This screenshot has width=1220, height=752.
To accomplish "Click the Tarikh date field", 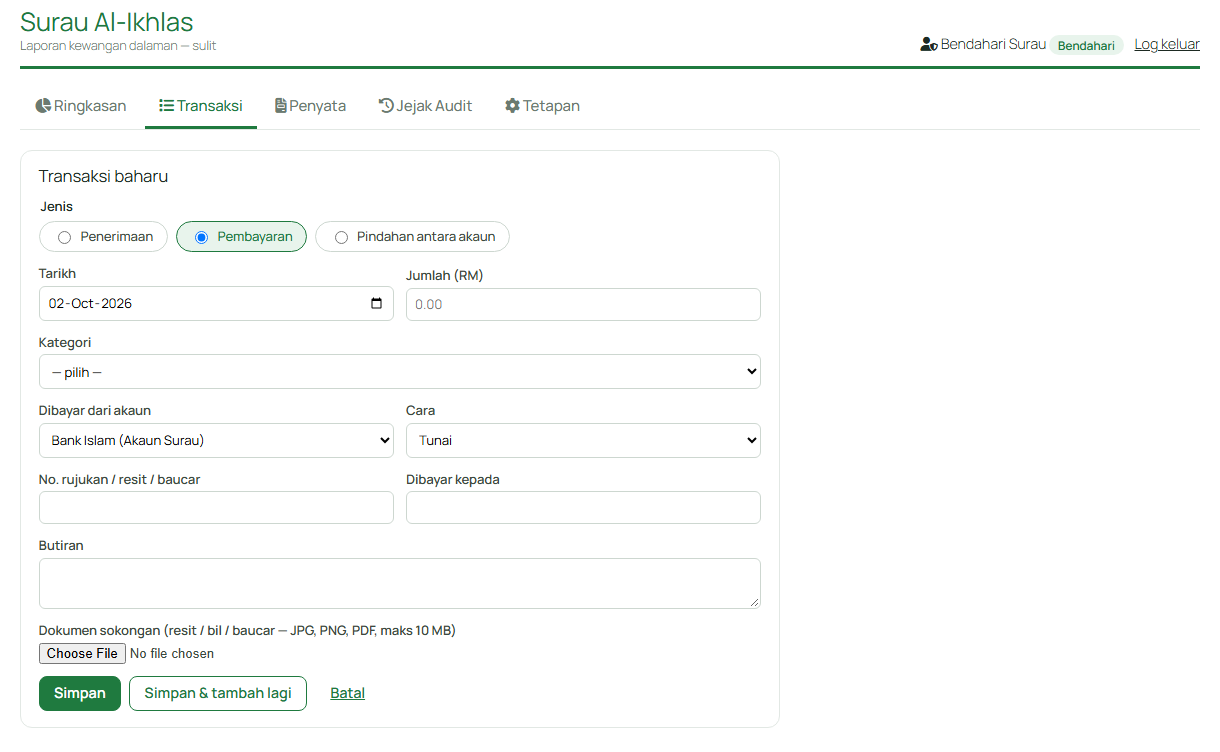I will (216, 303).
